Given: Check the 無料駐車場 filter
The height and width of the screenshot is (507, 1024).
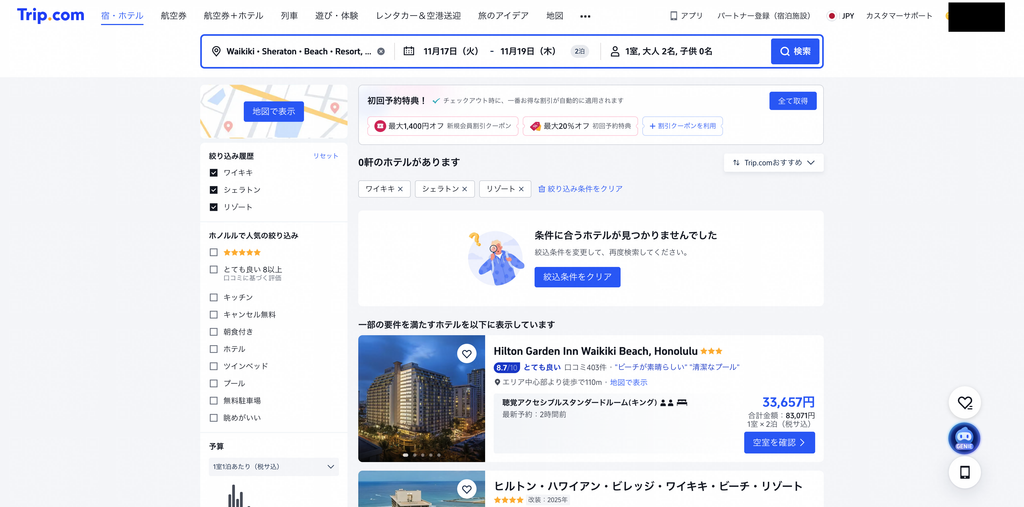Looking at the screenshot, I should [214, 401].
